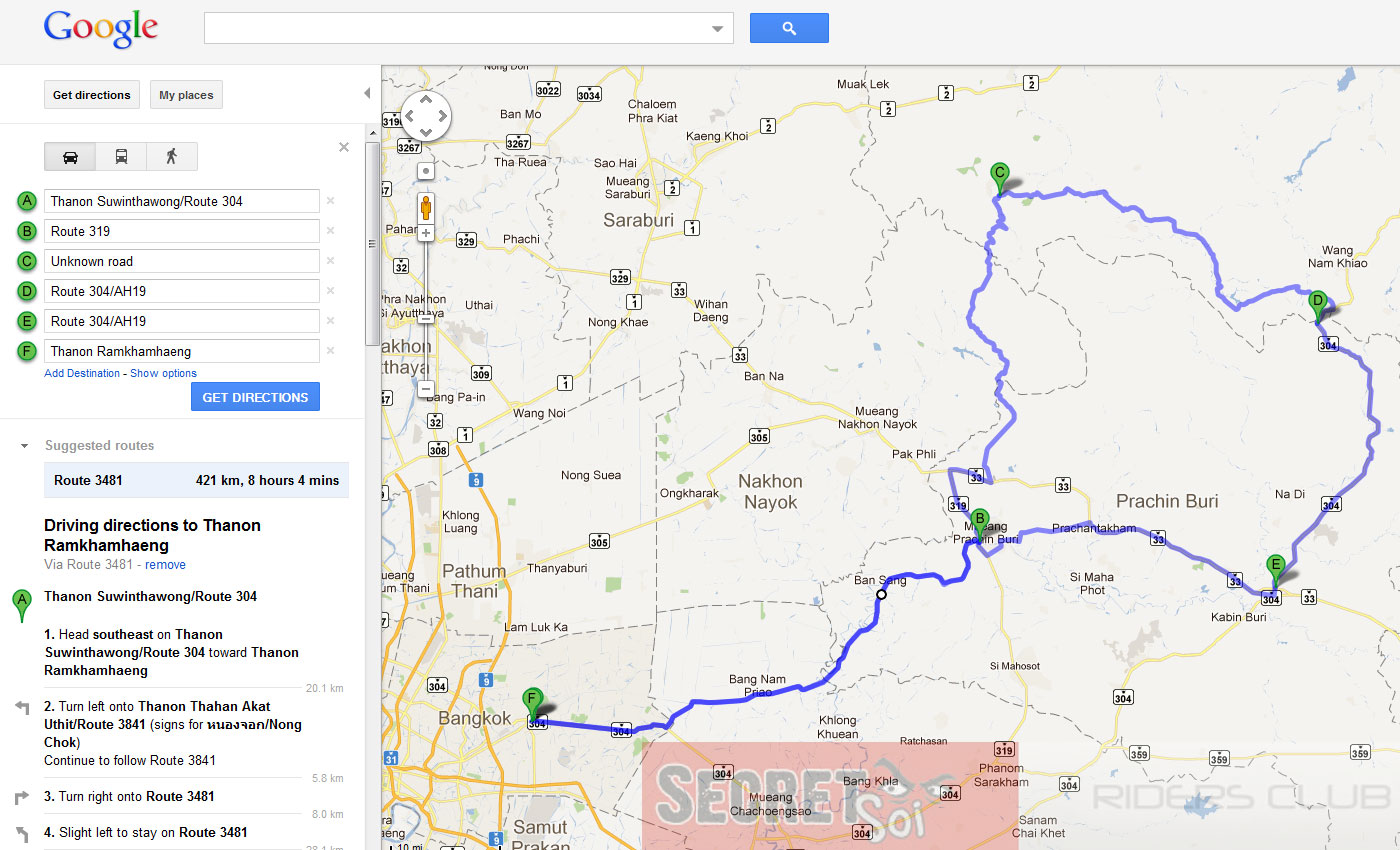
Task: Select the driving car travel mode
Action: [x=70, y=157]
